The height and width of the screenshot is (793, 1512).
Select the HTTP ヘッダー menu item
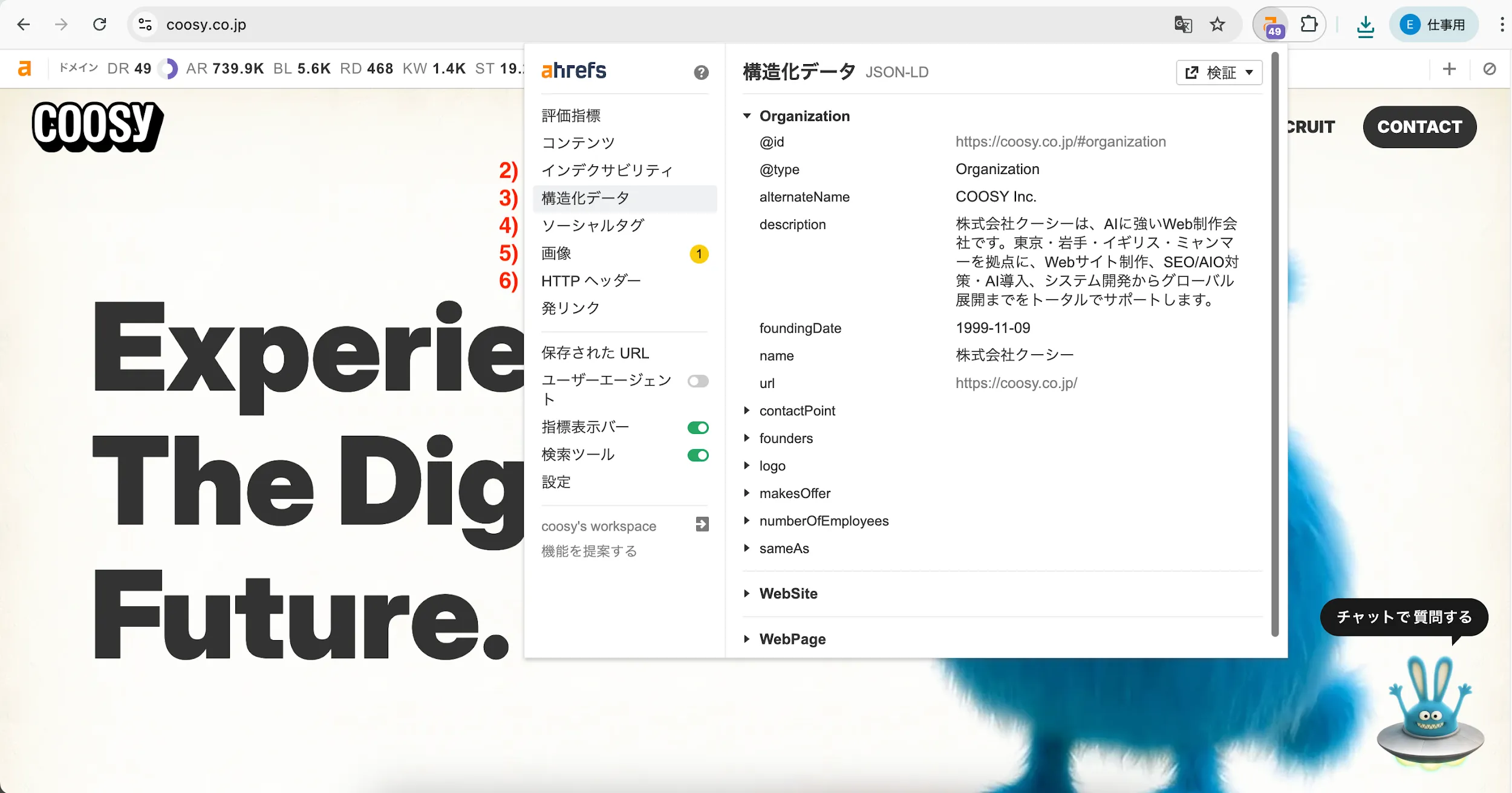click(591, 281)
